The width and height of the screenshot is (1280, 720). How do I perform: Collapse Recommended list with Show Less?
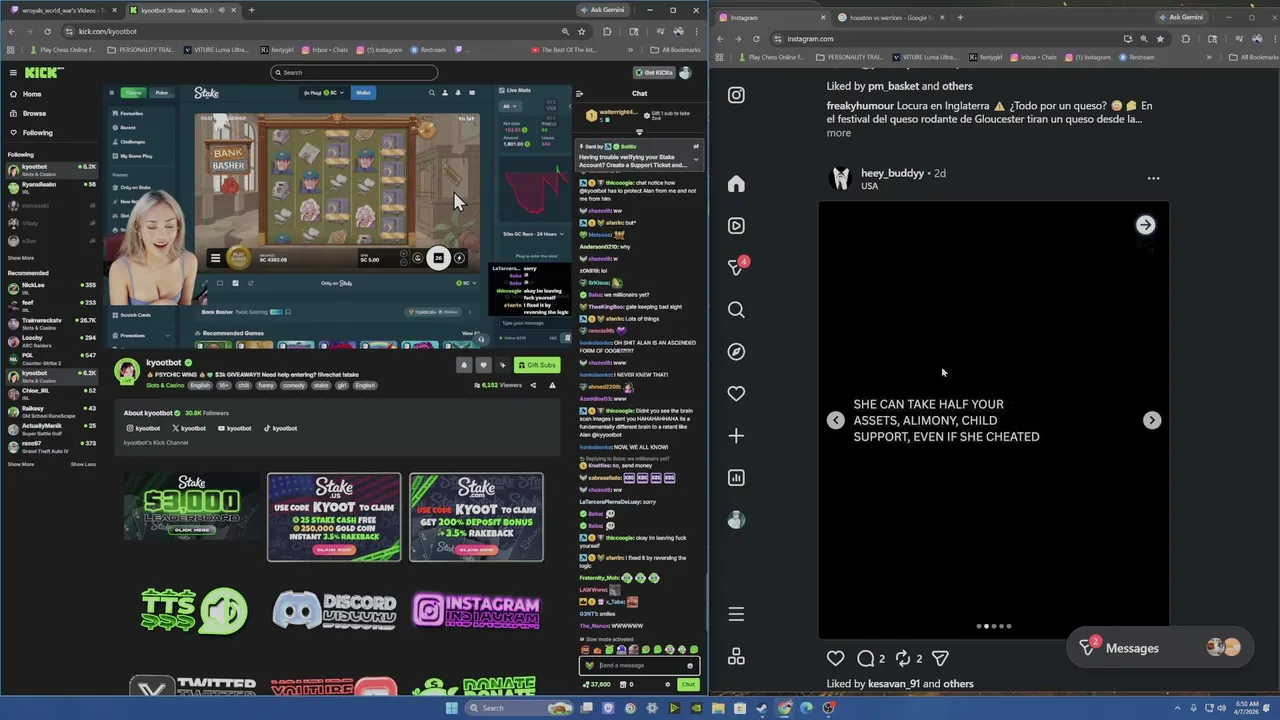83,464
